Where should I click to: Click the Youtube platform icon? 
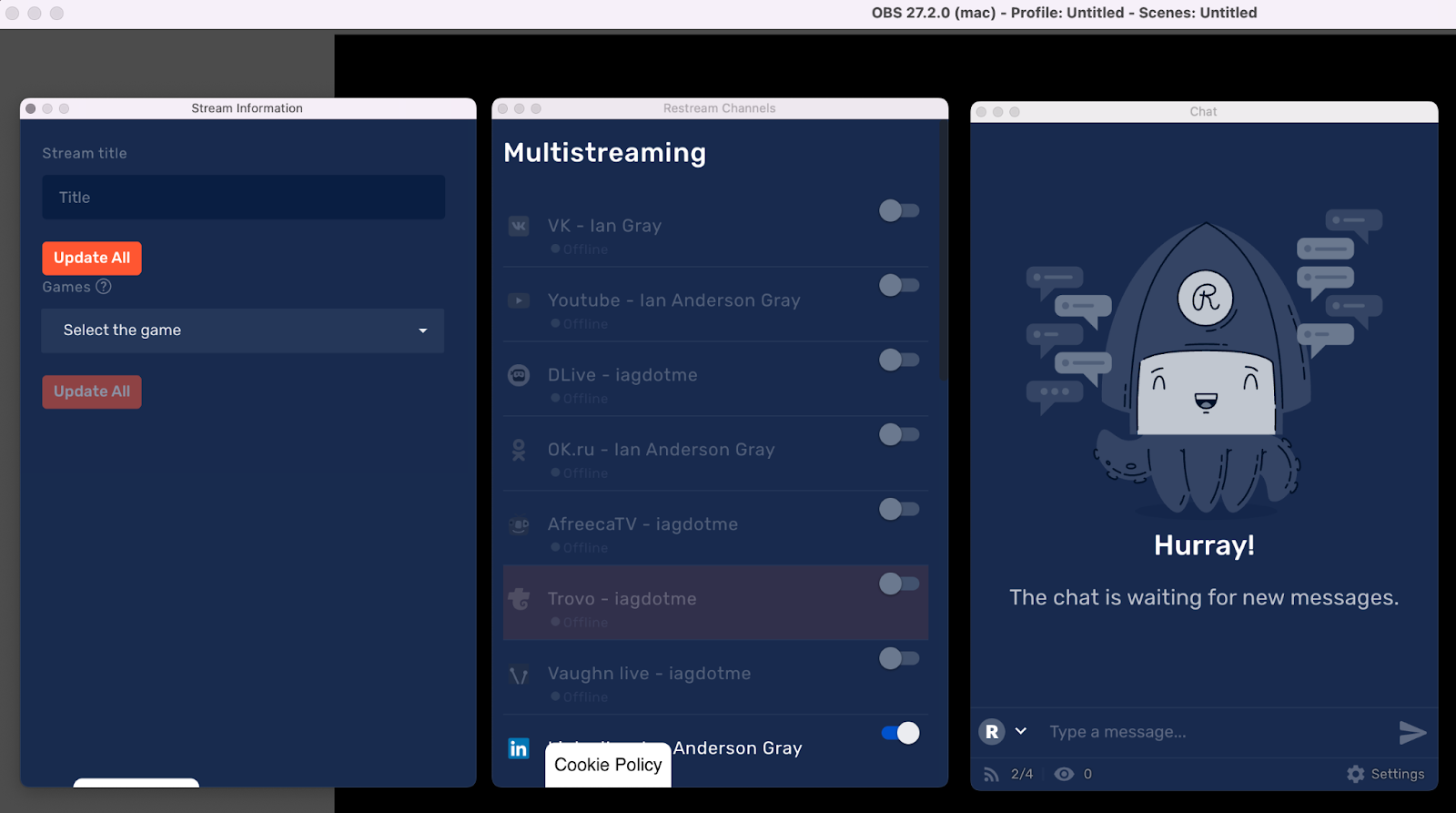[519, 300]
